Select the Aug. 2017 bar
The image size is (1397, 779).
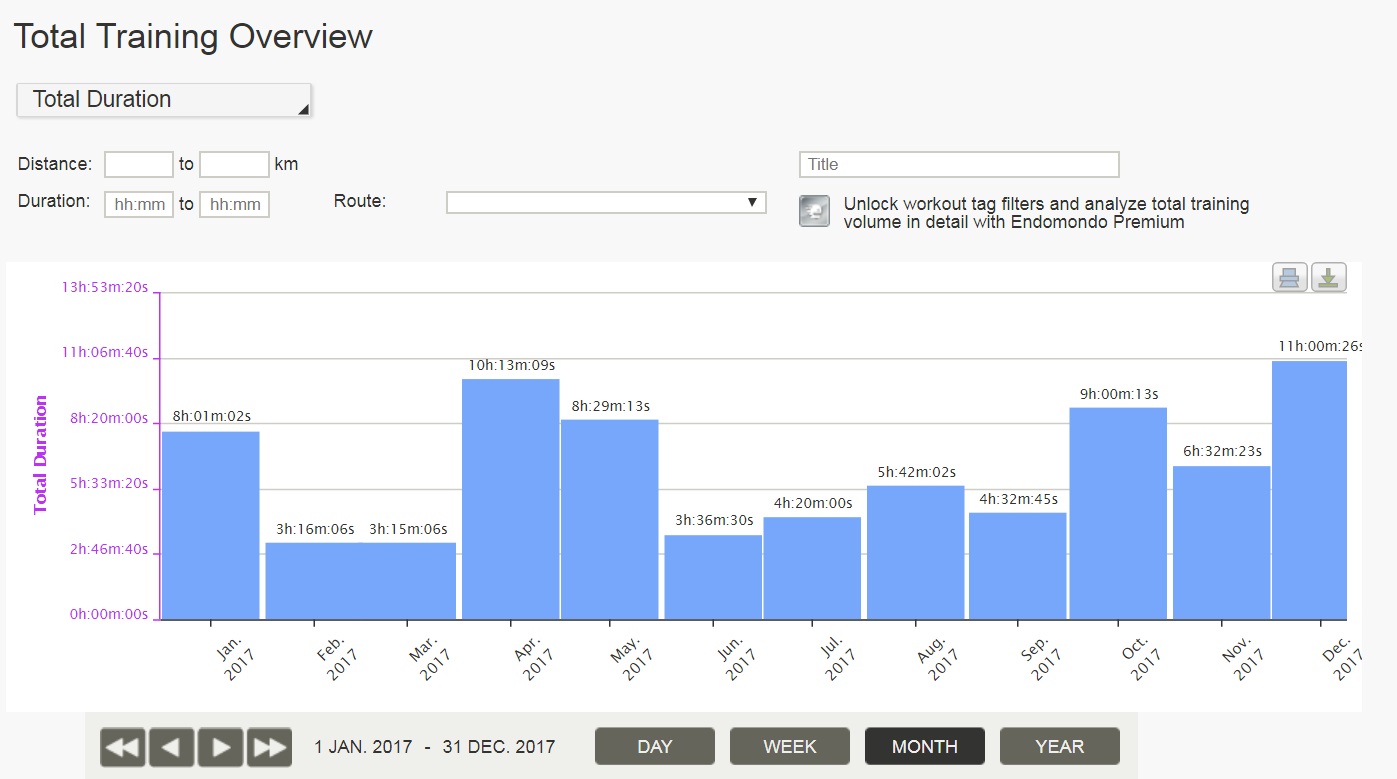click(916, 552)
